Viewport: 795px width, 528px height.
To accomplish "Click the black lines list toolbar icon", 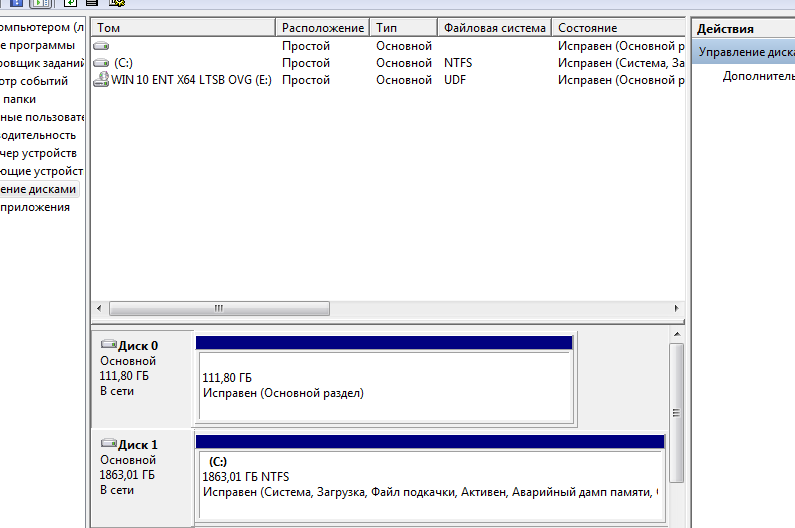I will [x=92, y=3].
